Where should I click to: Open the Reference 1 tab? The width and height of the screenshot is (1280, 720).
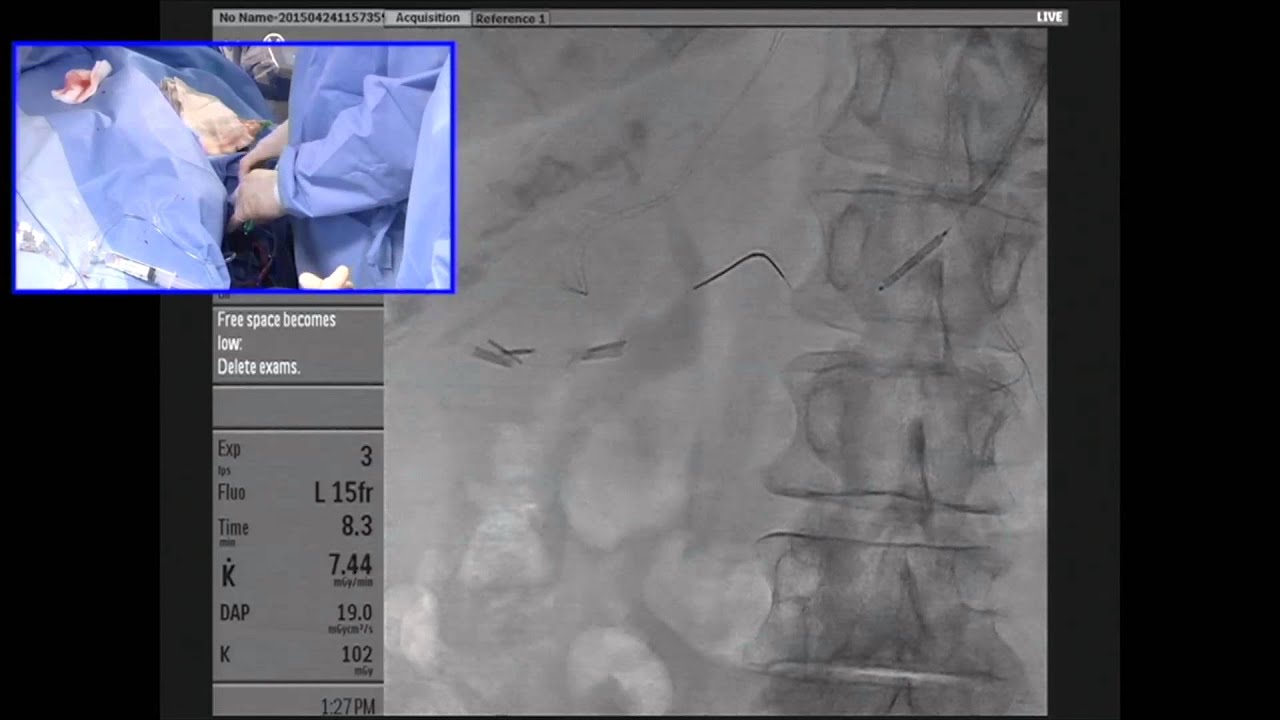tap(510, 18)
